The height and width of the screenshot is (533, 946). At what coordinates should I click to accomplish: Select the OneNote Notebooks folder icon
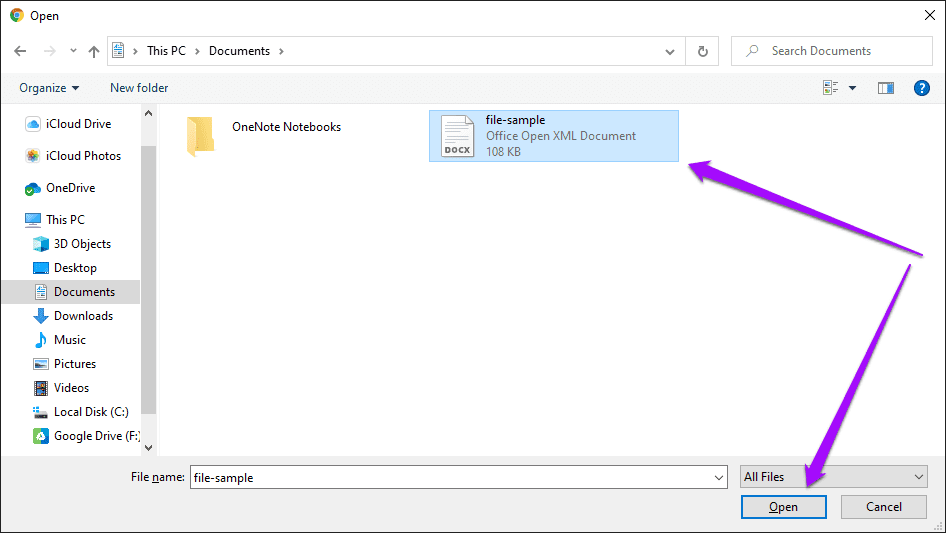200,136
